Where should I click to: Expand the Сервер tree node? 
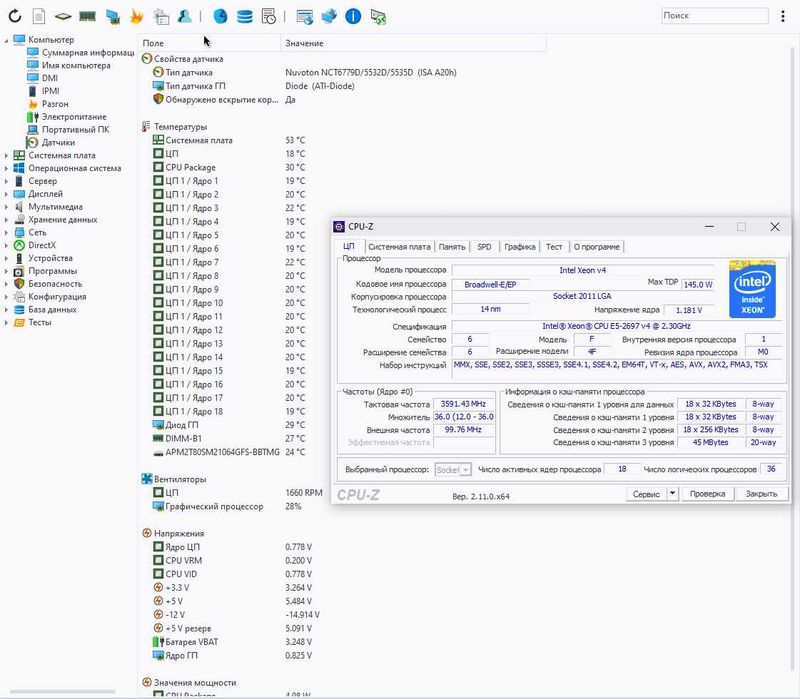point(6,181)
